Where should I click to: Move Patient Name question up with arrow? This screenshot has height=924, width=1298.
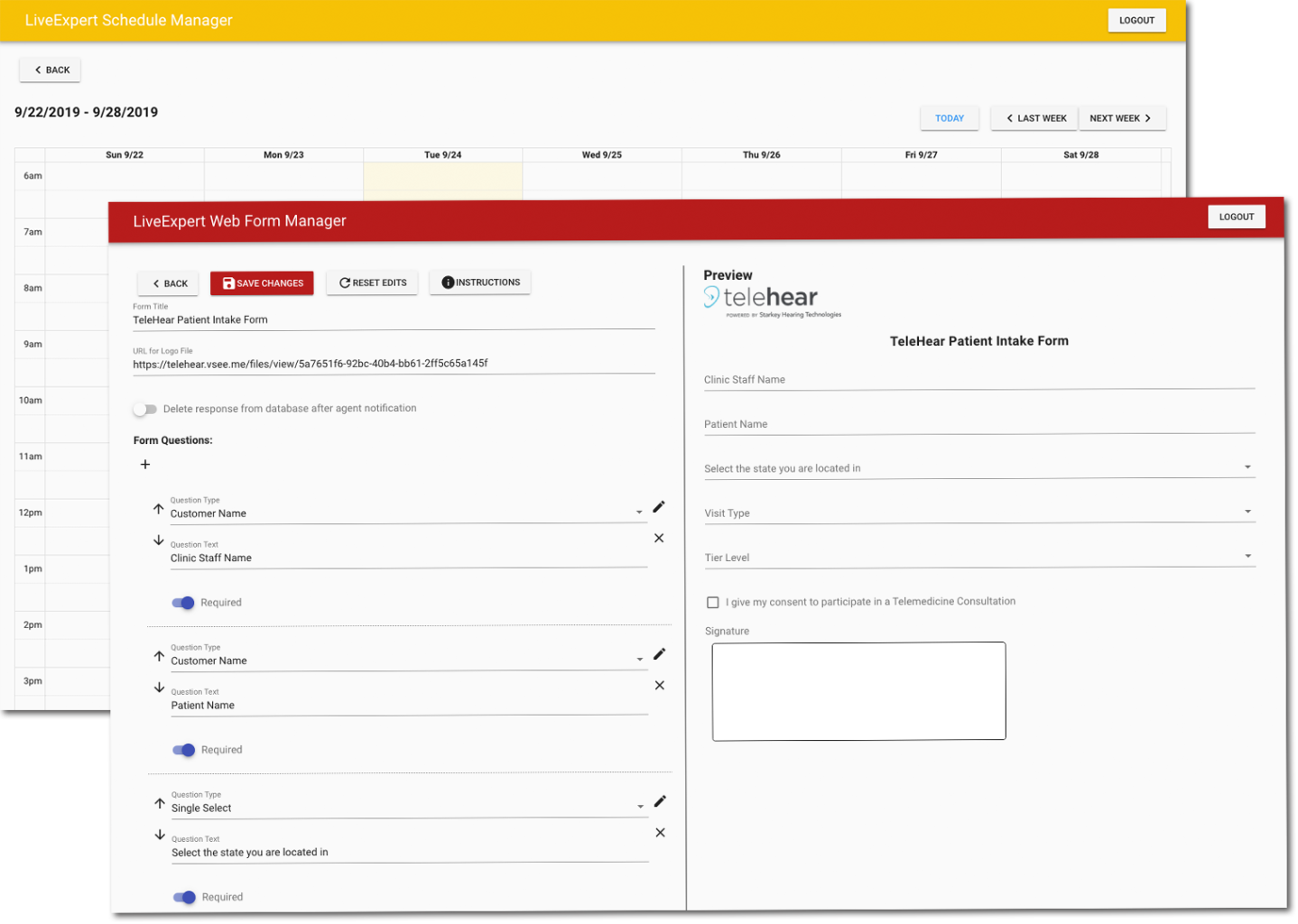pos(160,656)
